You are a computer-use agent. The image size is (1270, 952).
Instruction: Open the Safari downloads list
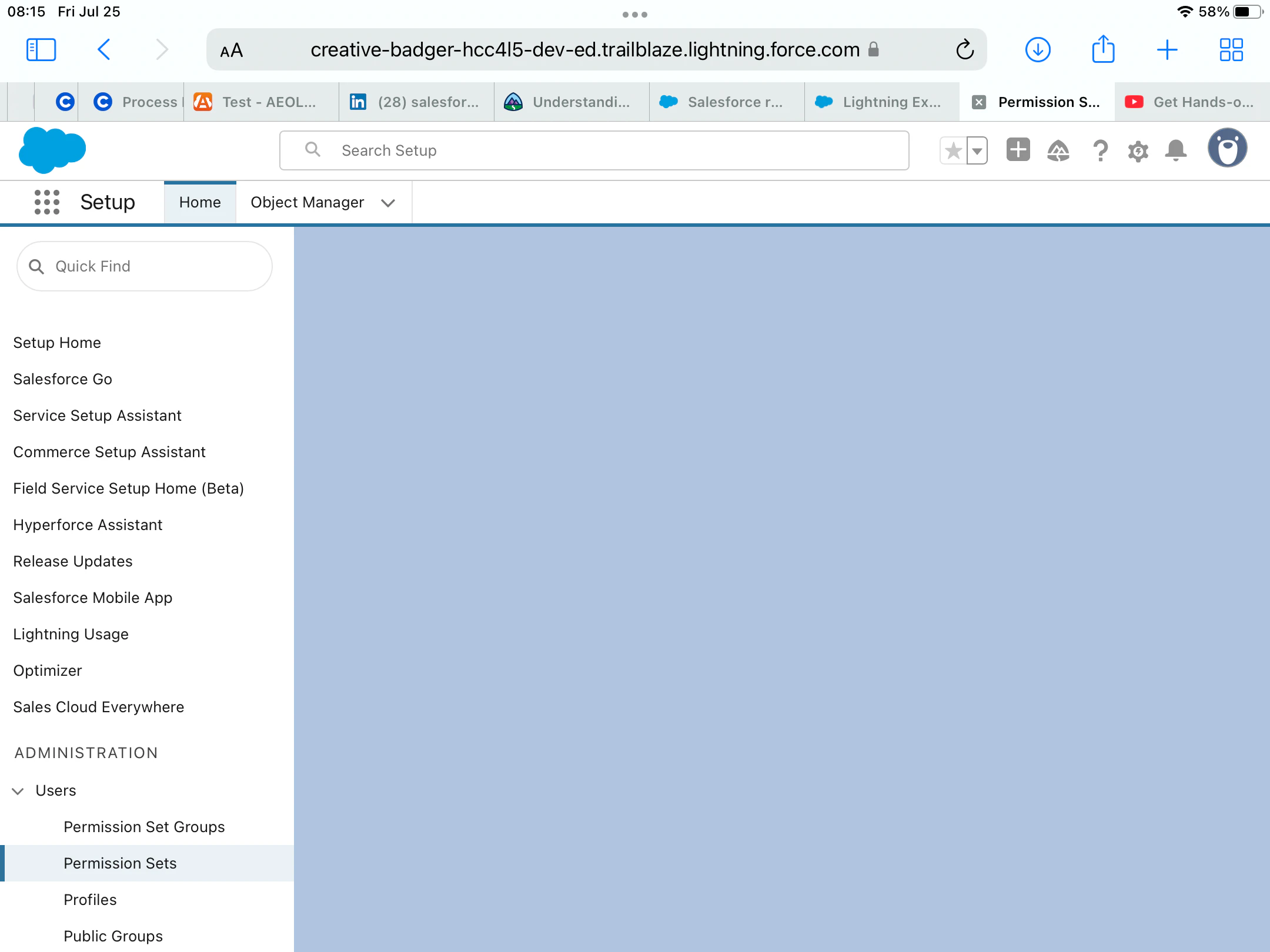(1038, 50)
